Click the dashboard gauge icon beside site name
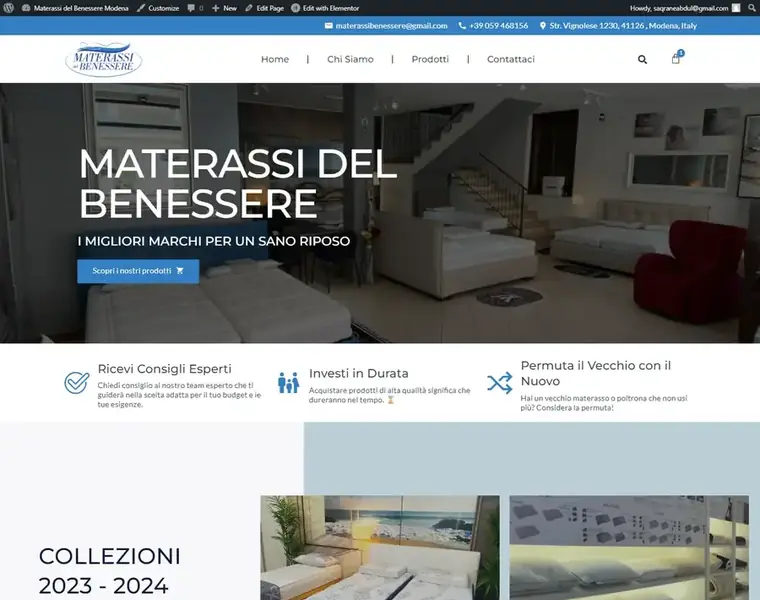The image size is (760, 600). click(26, 8)
